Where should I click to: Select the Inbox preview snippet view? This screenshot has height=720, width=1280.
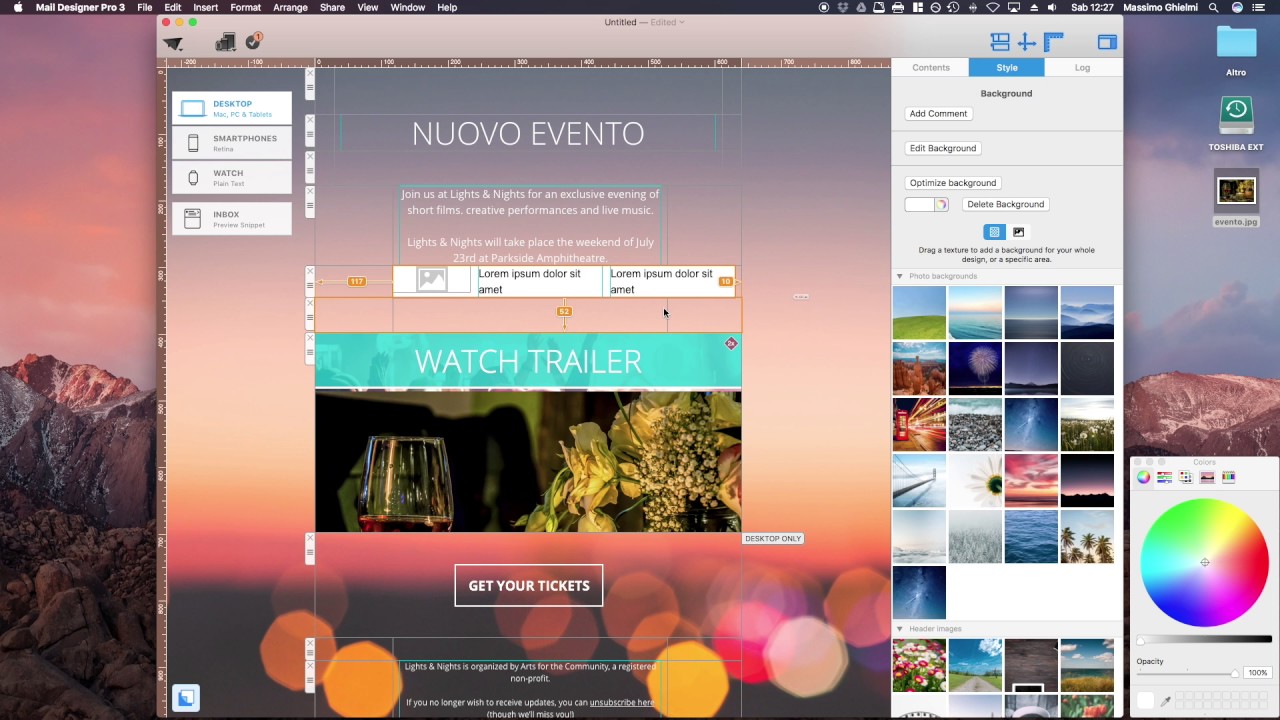(232, 219)
